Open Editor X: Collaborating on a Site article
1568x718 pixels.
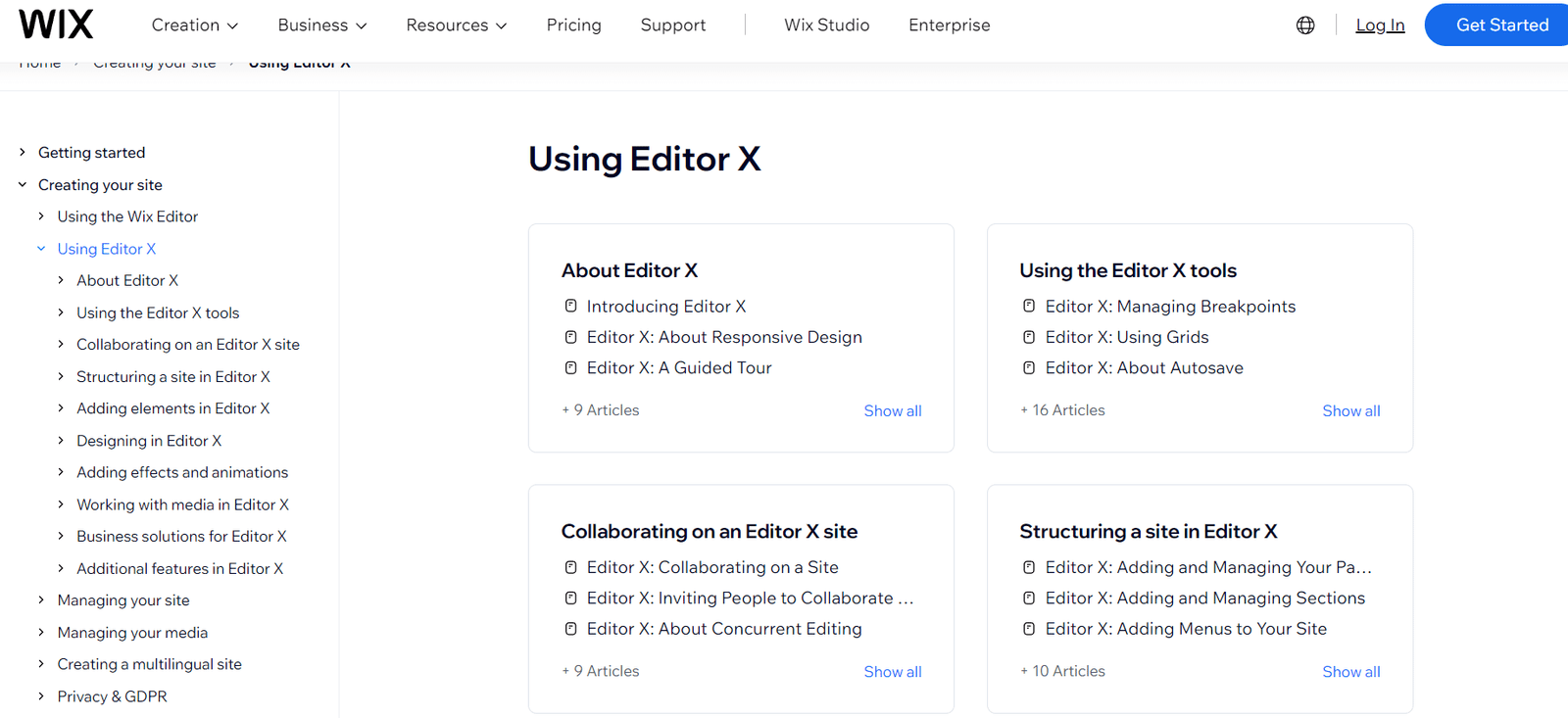(712, 567)
